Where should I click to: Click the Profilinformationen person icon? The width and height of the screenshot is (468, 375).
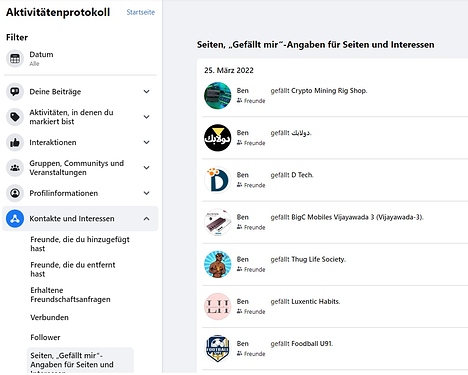click(x=15, y=193)
